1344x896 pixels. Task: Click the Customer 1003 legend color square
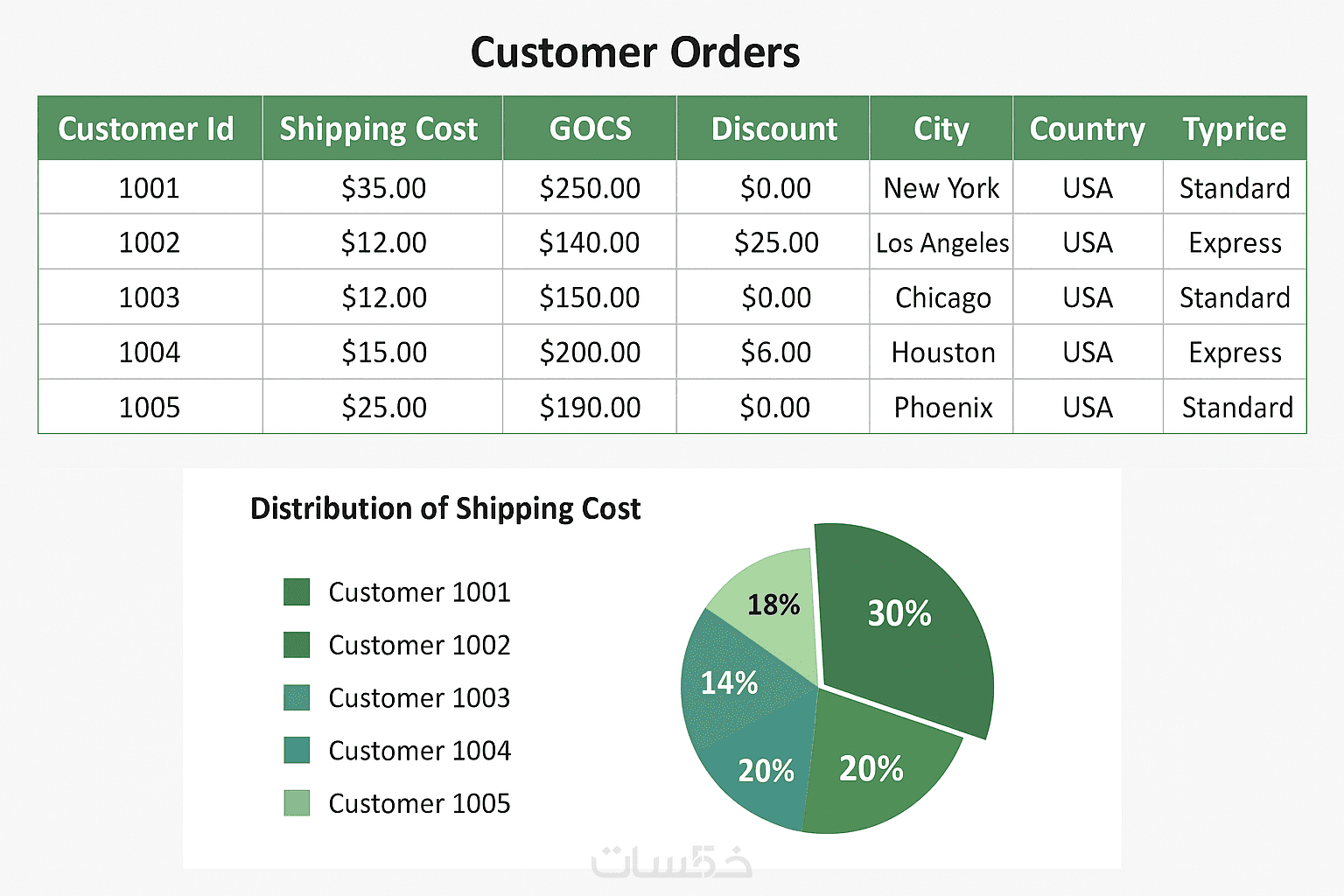pos(297,697)
